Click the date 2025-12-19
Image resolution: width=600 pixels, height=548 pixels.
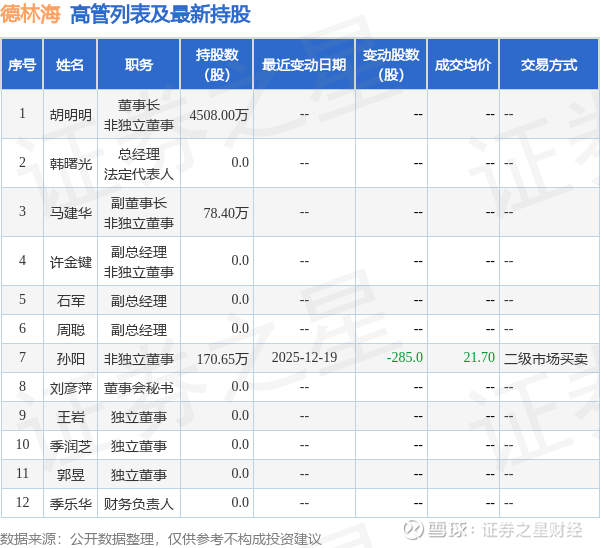[304, 357]
